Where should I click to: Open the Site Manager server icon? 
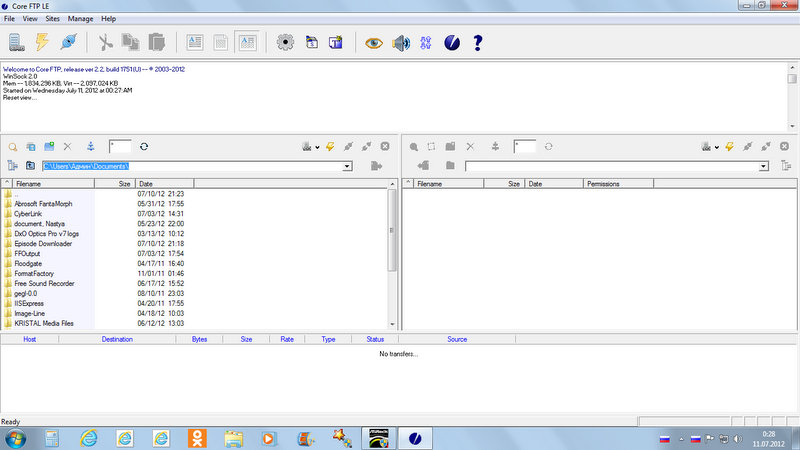tap(16, 42)
